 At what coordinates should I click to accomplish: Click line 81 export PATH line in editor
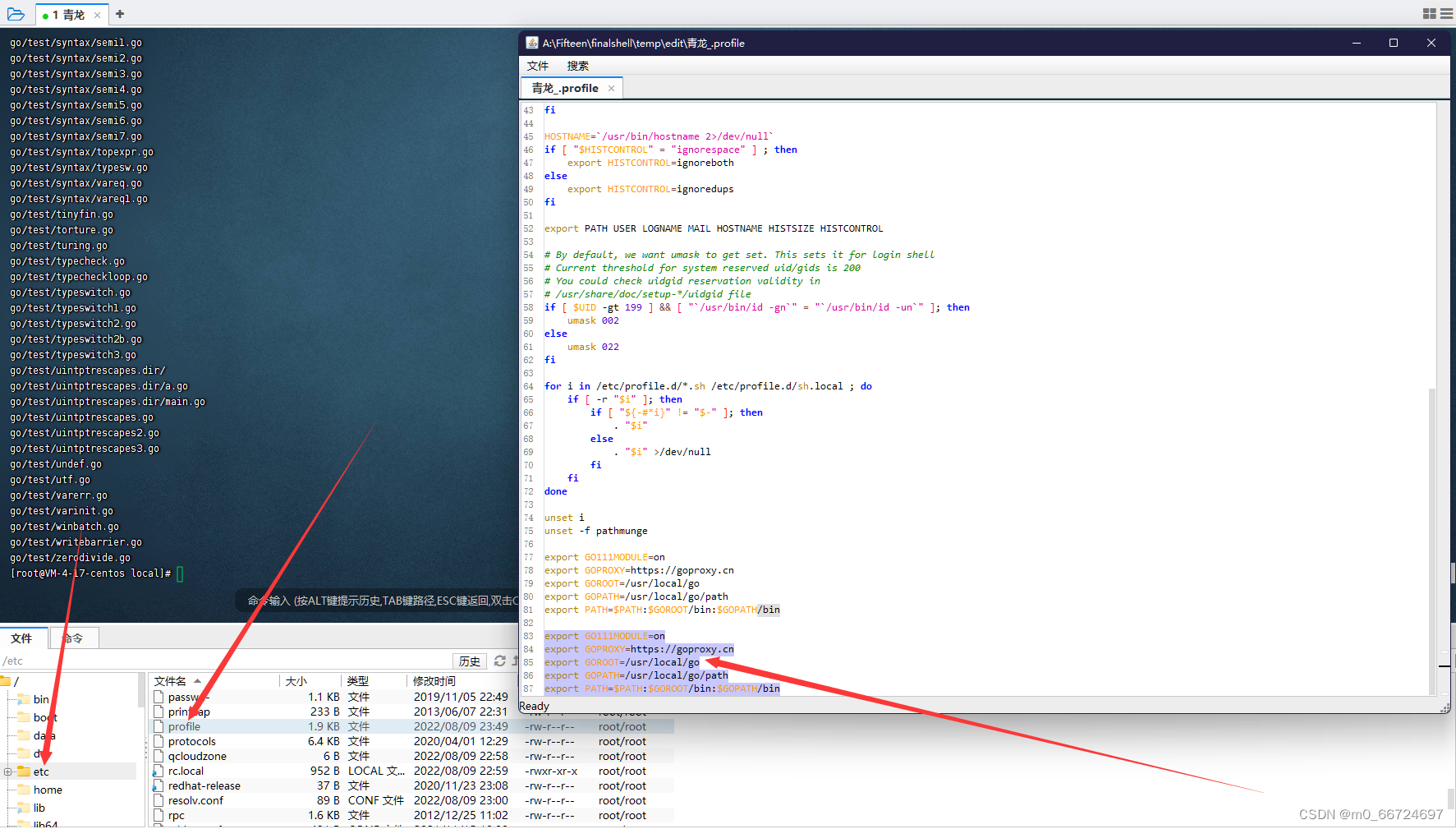coord(662,610)
